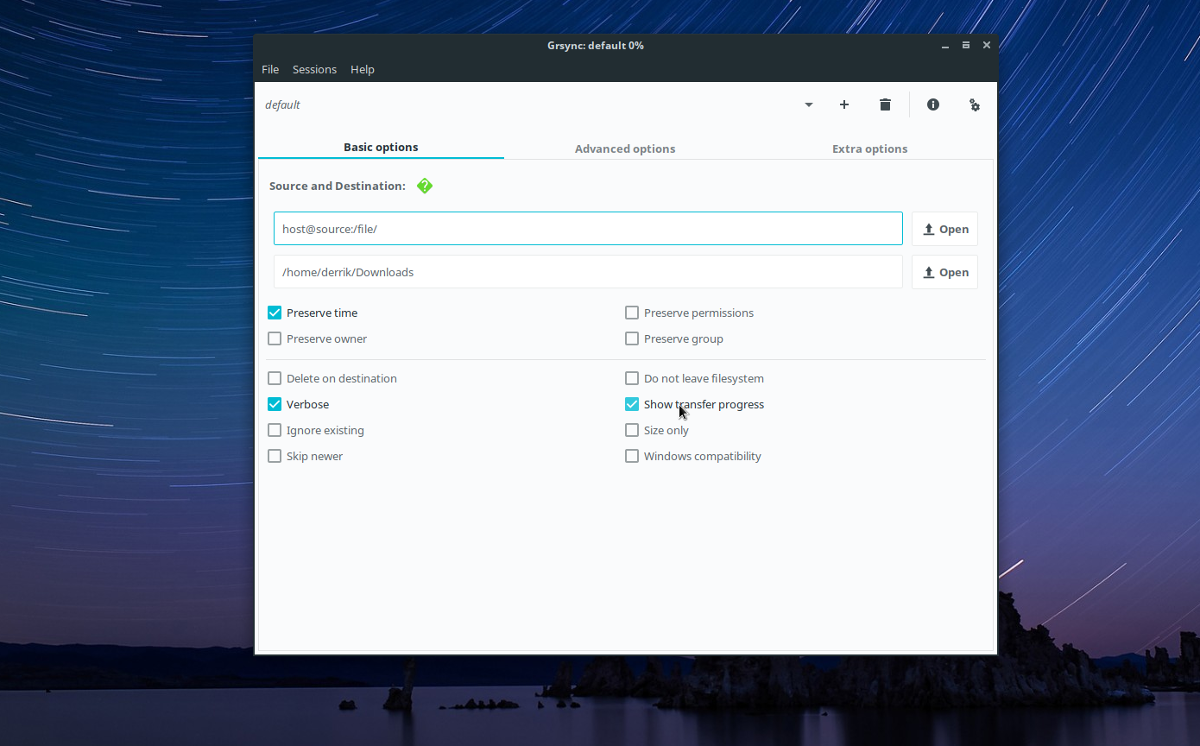The image size is (1200, 746).
Task: Disable the Verbose checkbox
Action: coord(275,405)
